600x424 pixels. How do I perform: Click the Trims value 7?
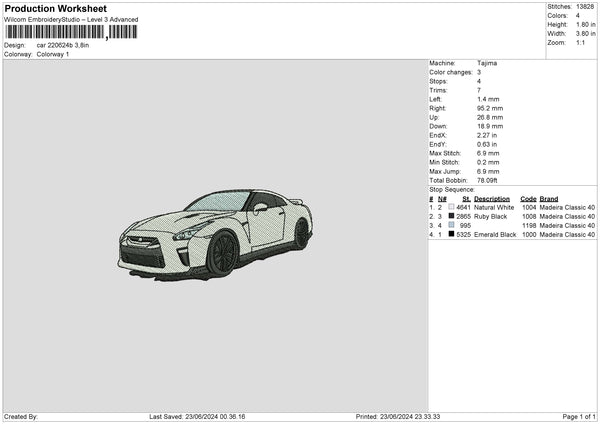tap(479, 90)
